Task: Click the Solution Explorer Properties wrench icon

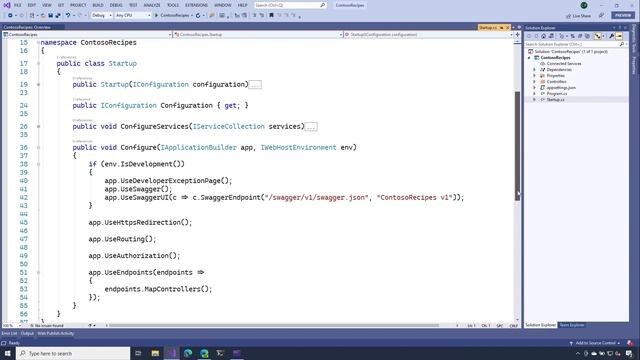Action: (x=611, y=36)
